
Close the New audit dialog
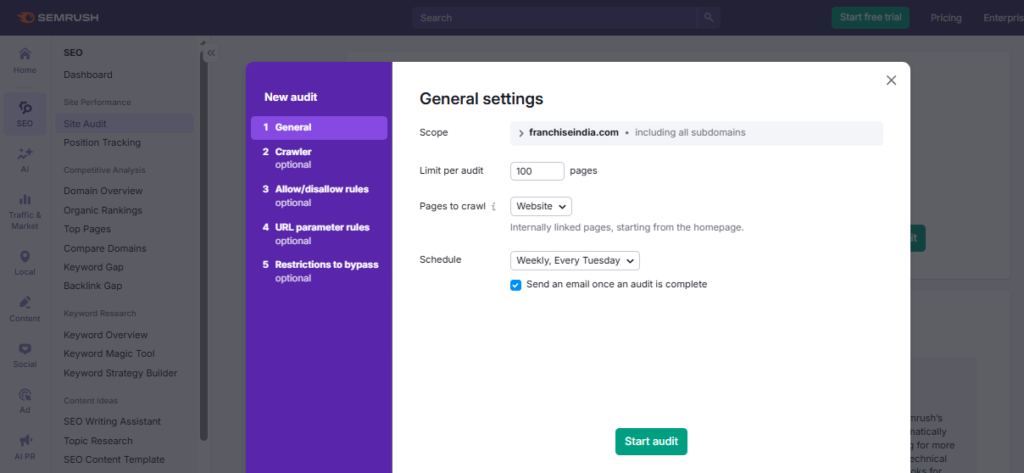click(891, 80)
